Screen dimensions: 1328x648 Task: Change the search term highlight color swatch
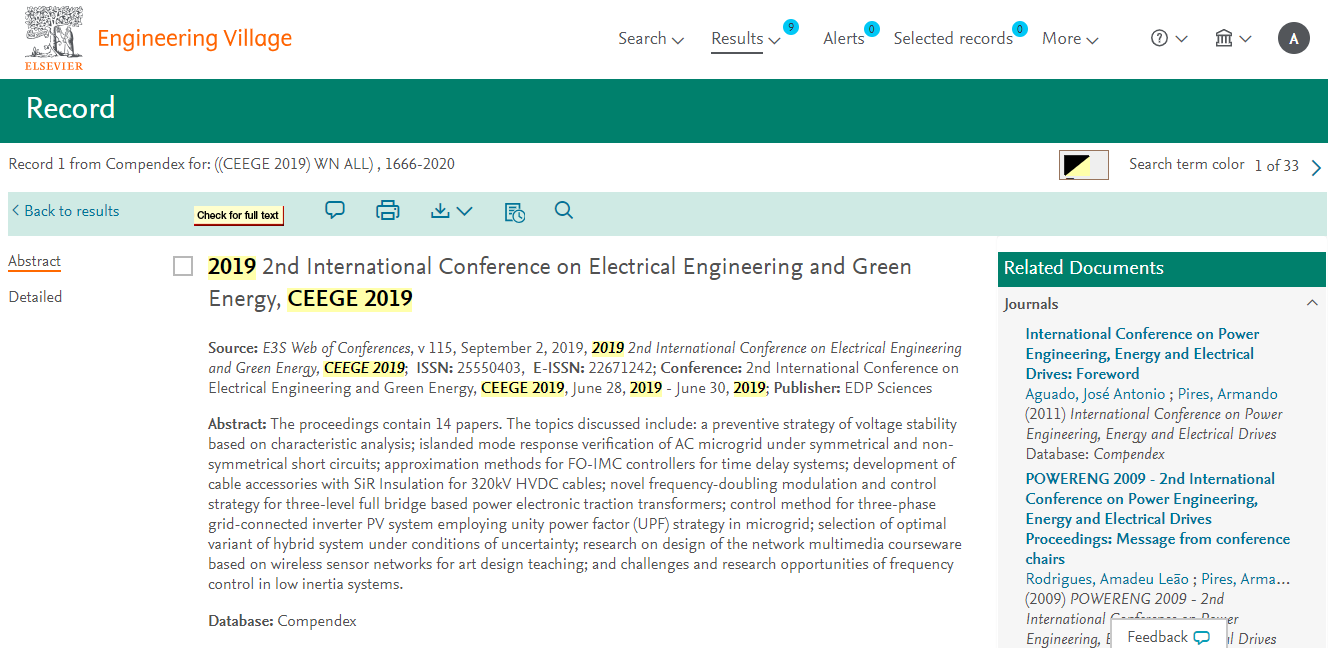coord(1083,165)
